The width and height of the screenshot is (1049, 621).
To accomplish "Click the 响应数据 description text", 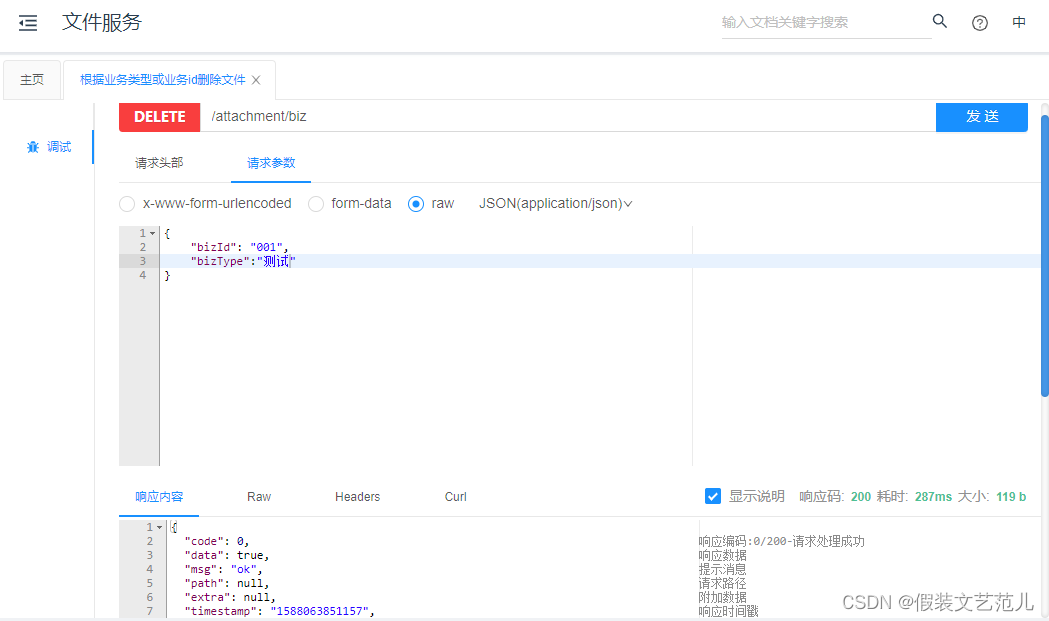I will point(723,555).
